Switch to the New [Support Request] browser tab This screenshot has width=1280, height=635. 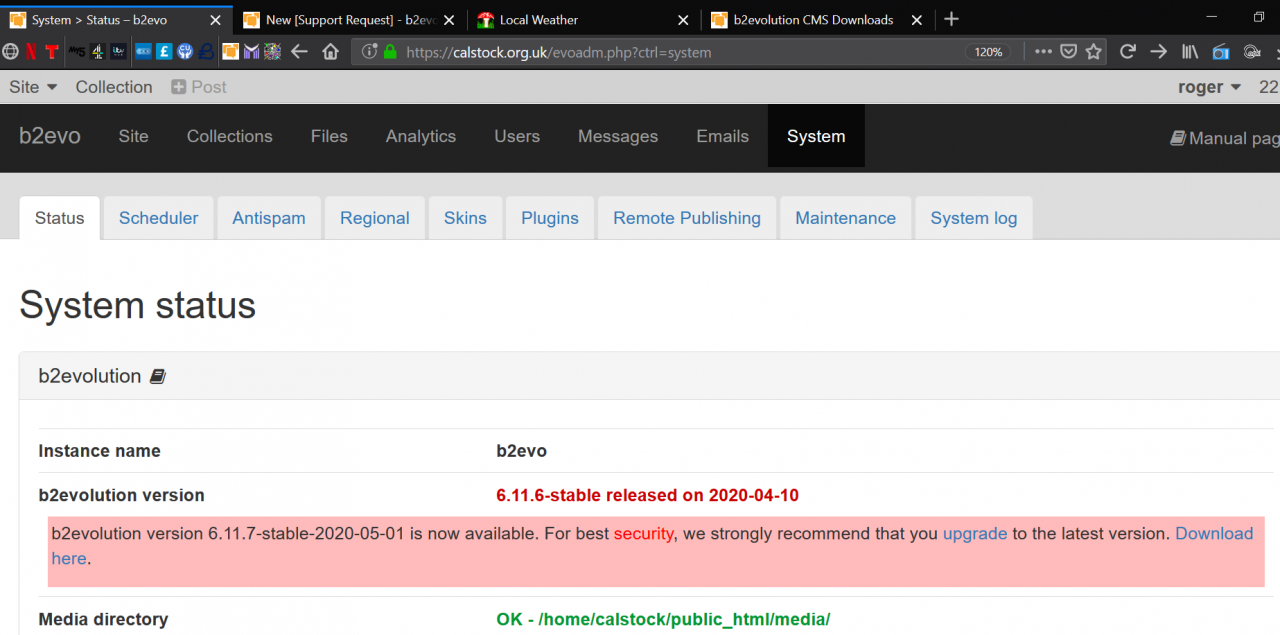[349, 20]
